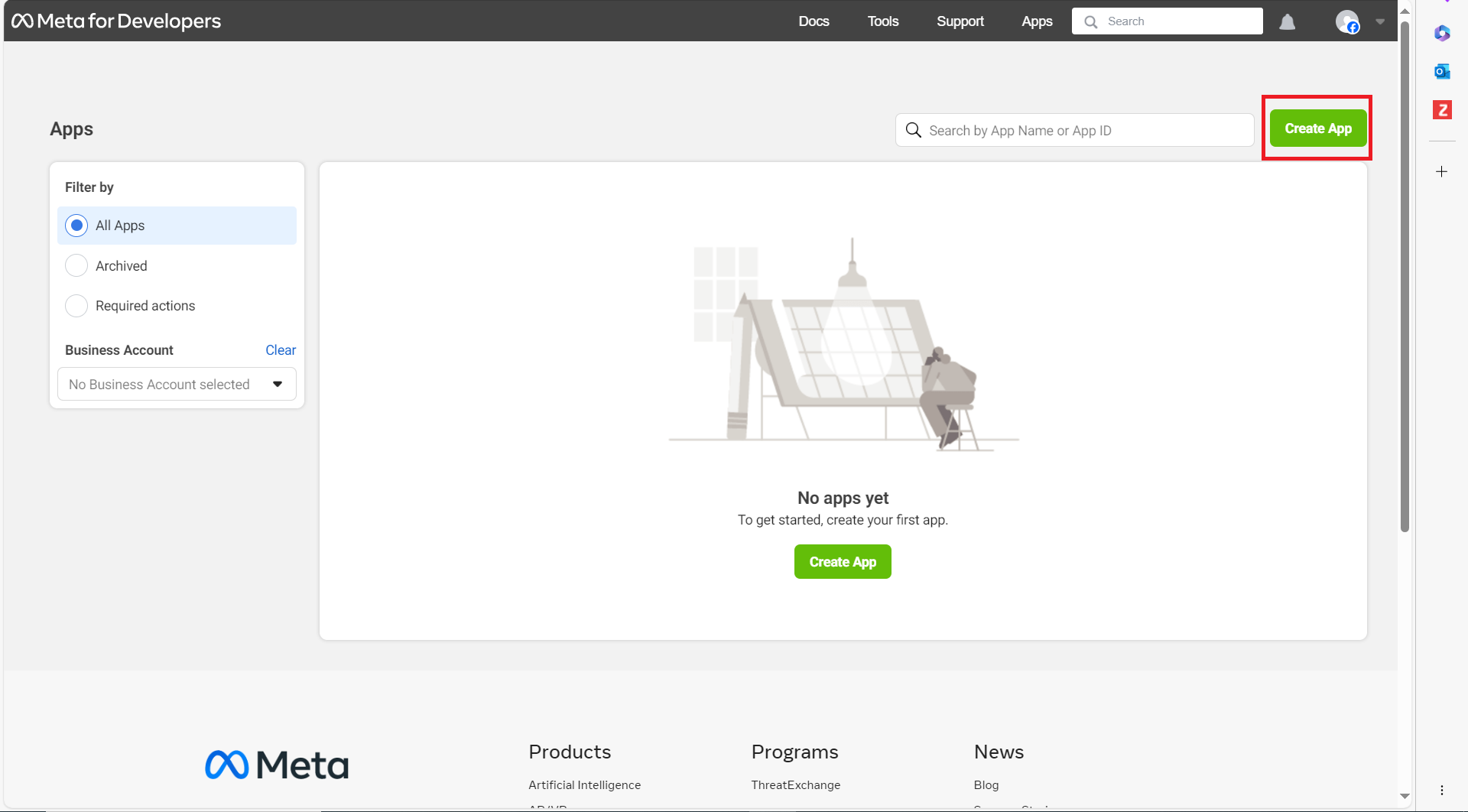1468x812 pixels.
Task: Open the Tools menu
Action: pyautogui.click(x=883, y=21)
